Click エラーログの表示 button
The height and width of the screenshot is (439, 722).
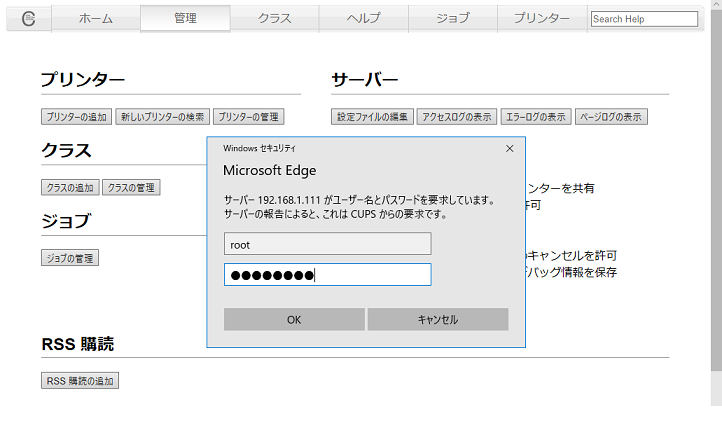pyautogui.click(x=536, y=117)
